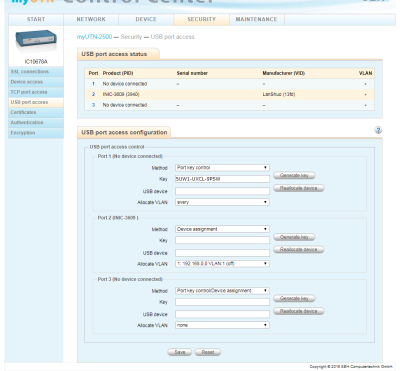Reallocate device for Port 2

[299, 249]
